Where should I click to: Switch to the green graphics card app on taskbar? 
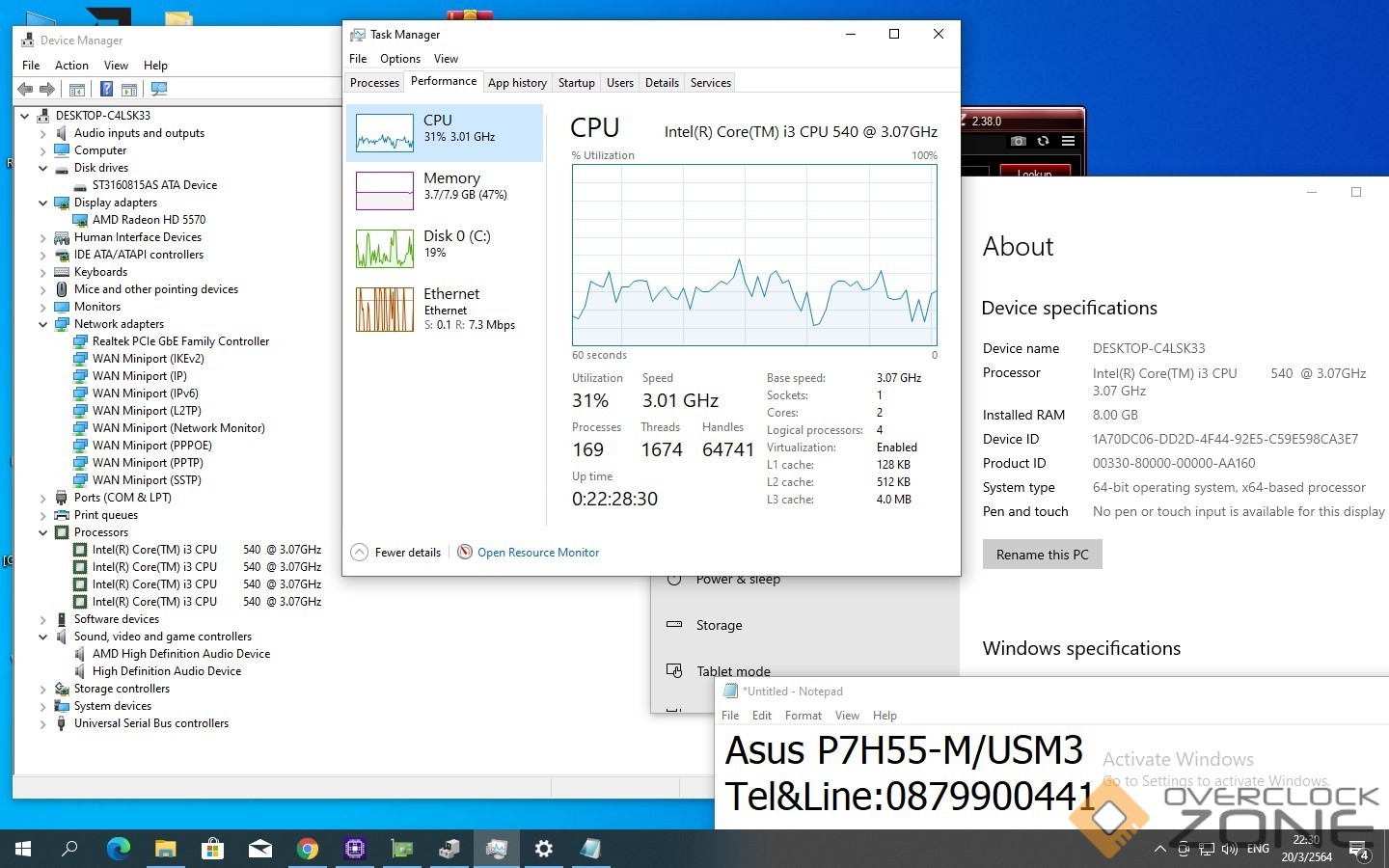point(401,849)
